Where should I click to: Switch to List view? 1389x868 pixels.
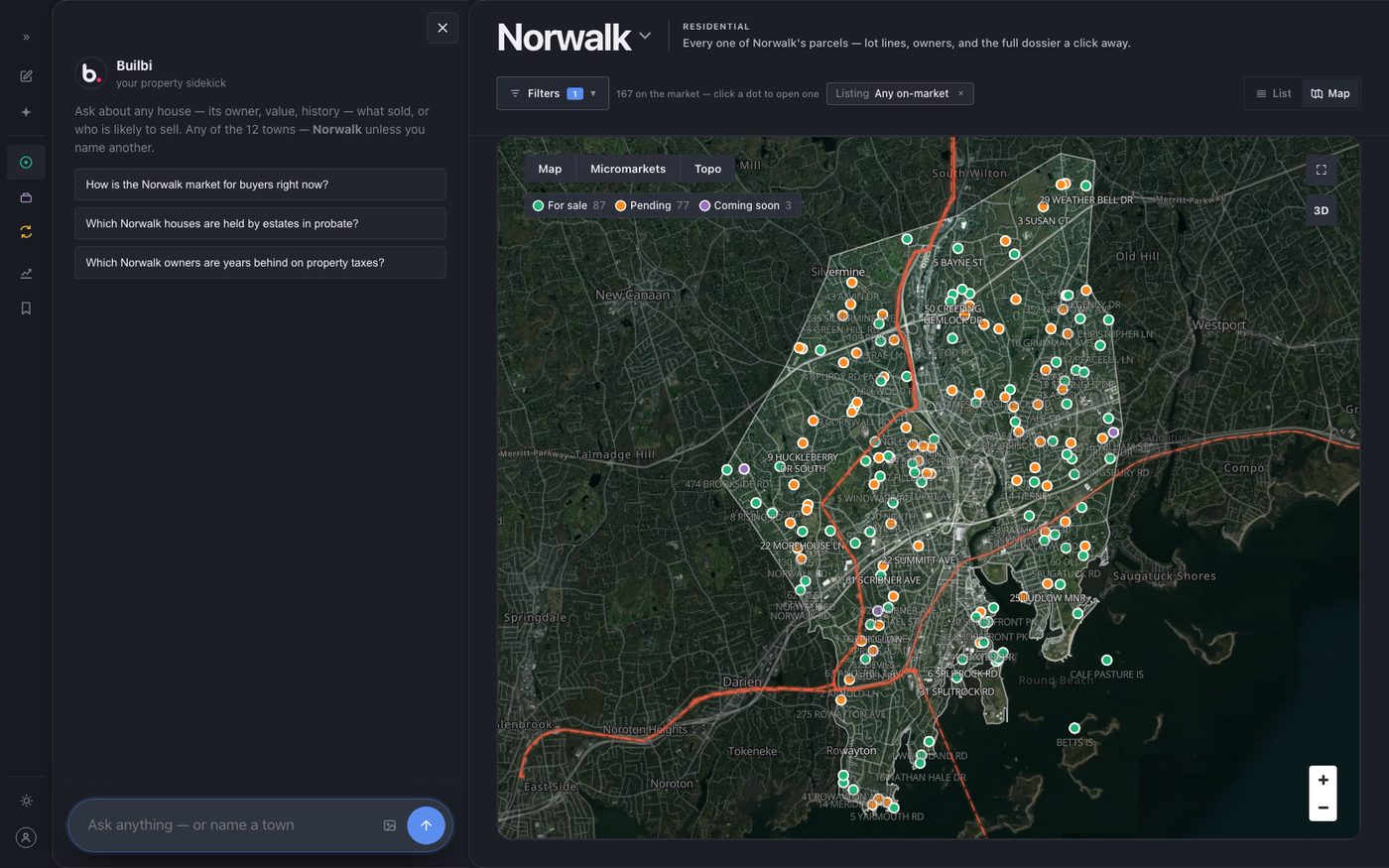(x=1274, y=93)
